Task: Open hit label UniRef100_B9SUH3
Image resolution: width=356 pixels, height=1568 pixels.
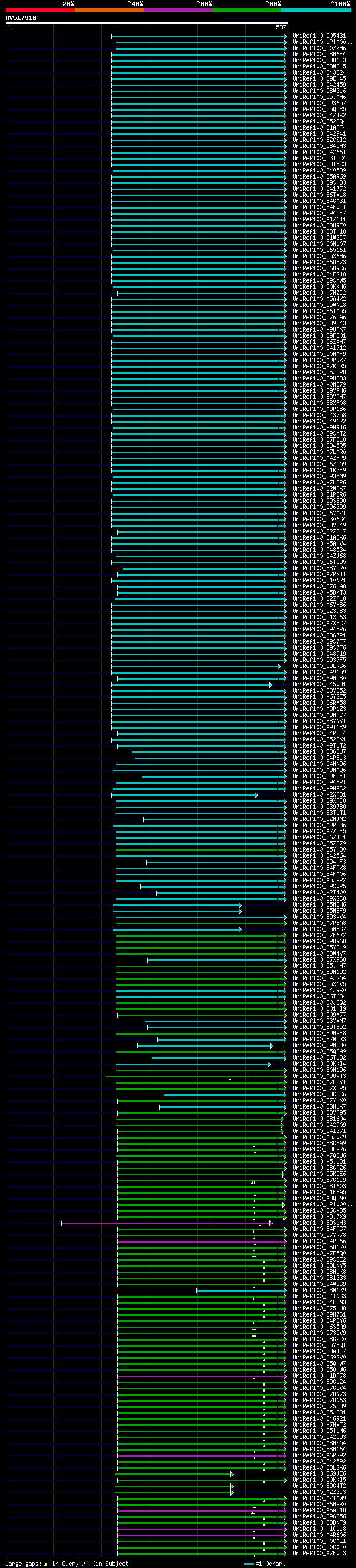Action: pos(319,1223)
